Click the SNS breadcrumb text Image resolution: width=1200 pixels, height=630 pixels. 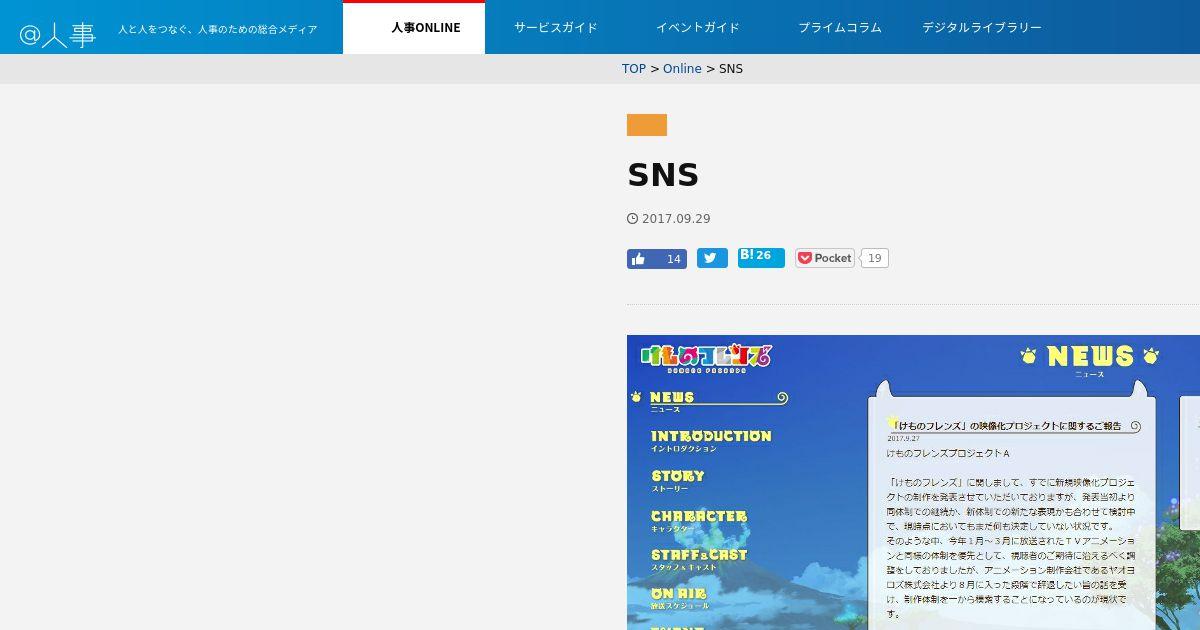731,69
